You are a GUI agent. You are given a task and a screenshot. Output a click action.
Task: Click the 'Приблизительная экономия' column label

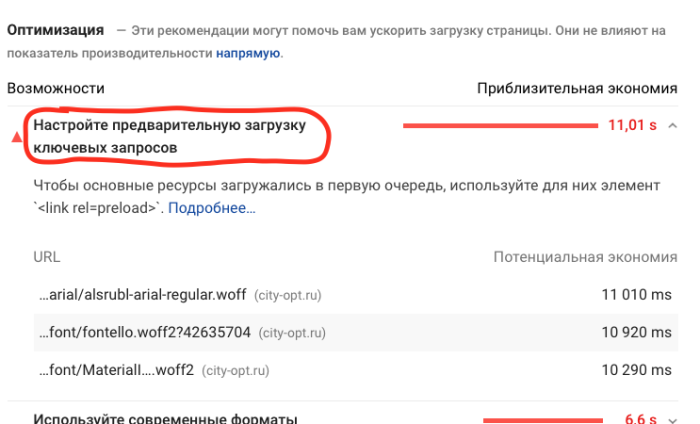[x=577, y=88]
